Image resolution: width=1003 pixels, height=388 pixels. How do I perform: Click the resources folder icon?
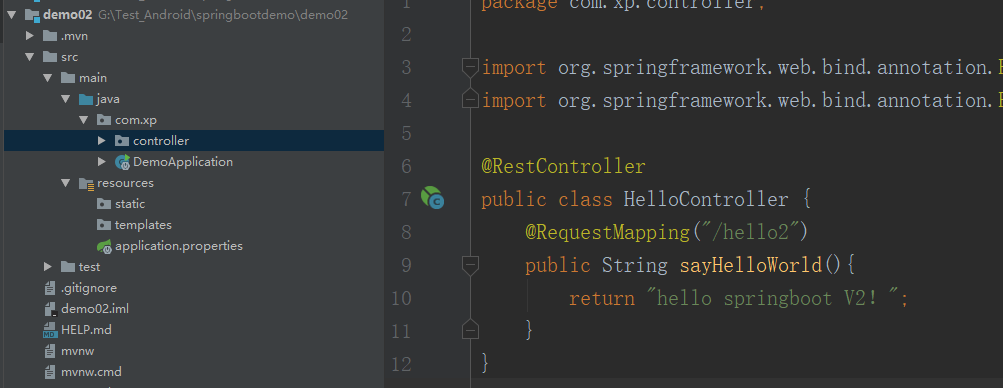86,183
